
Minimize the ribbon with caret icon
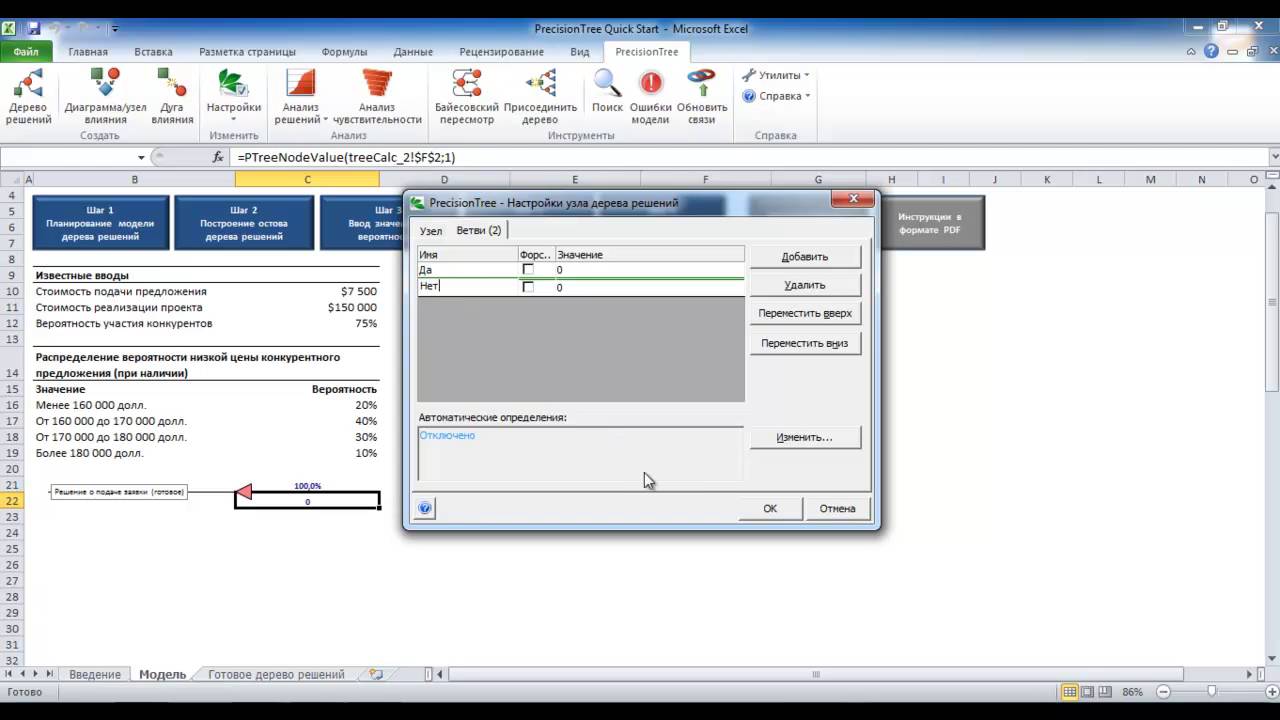1192,52
